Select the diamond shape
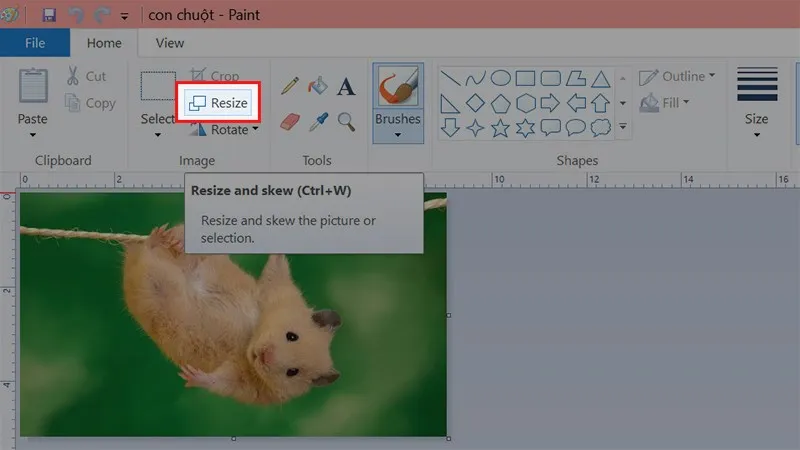This screenshot has width=800, height=450. (475, 103)
